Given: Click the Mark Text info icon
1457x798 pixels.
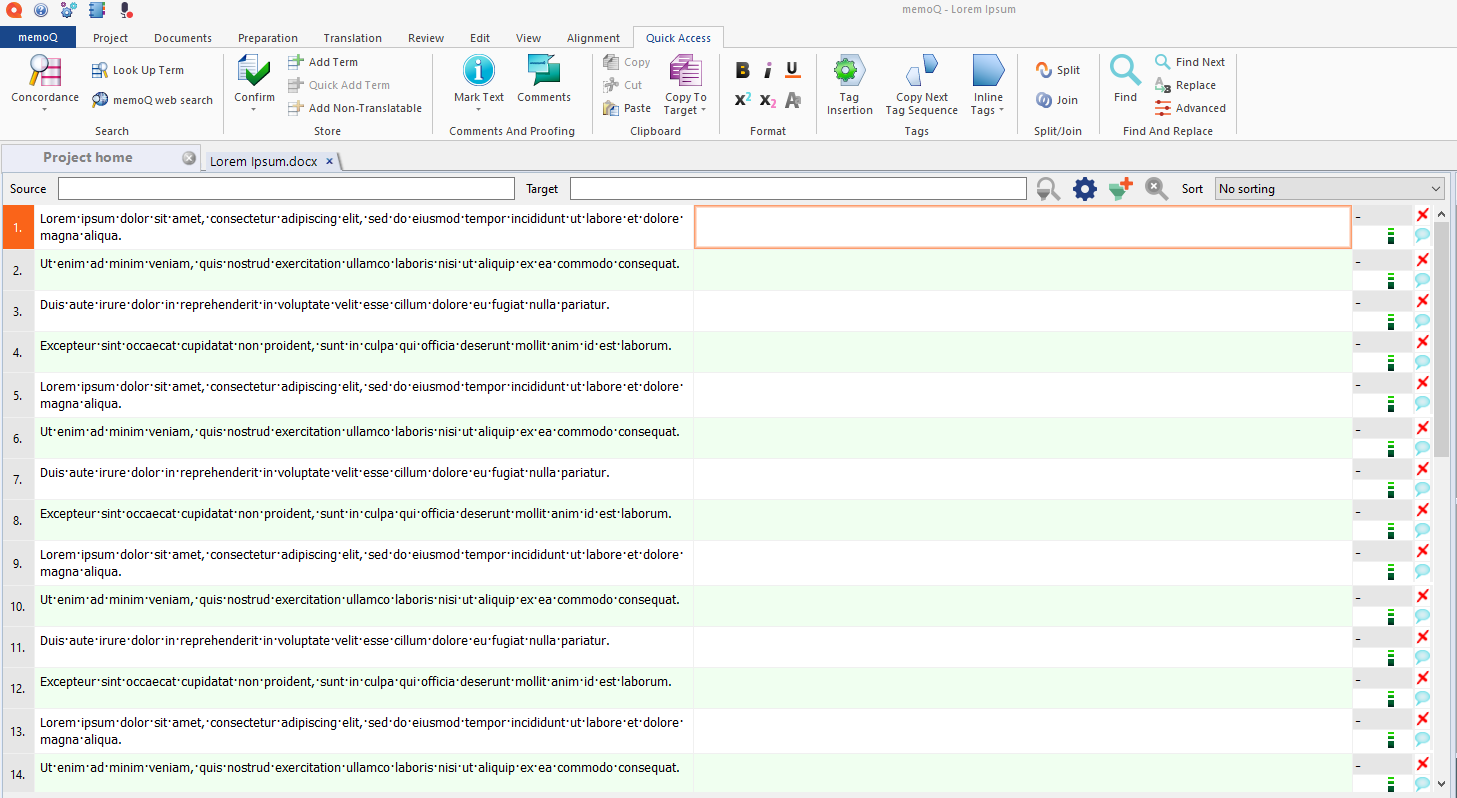Looking at the screenshot, I should [x=479, y=70].
